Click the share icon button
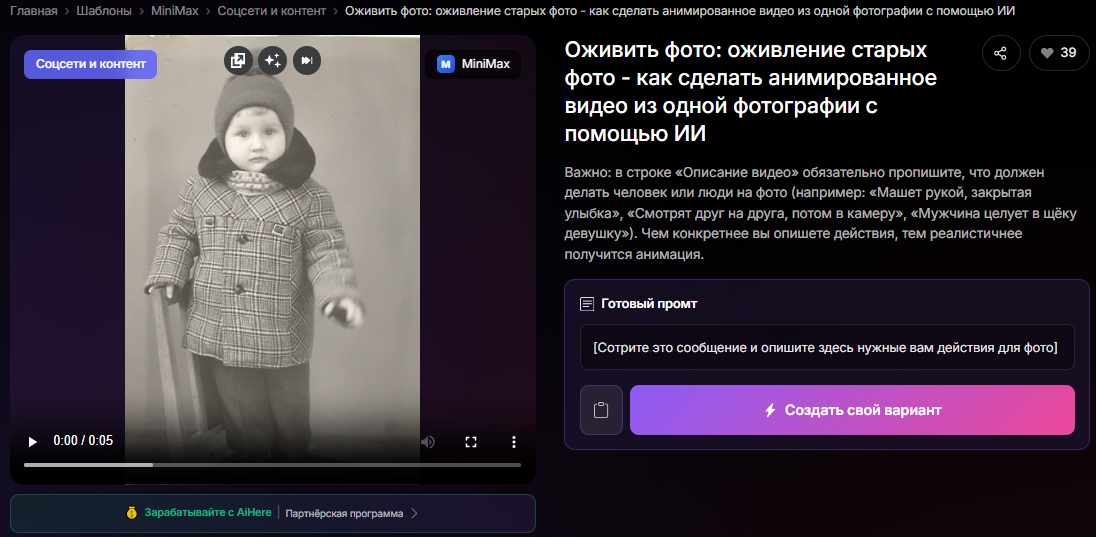 pos(1000,53)
